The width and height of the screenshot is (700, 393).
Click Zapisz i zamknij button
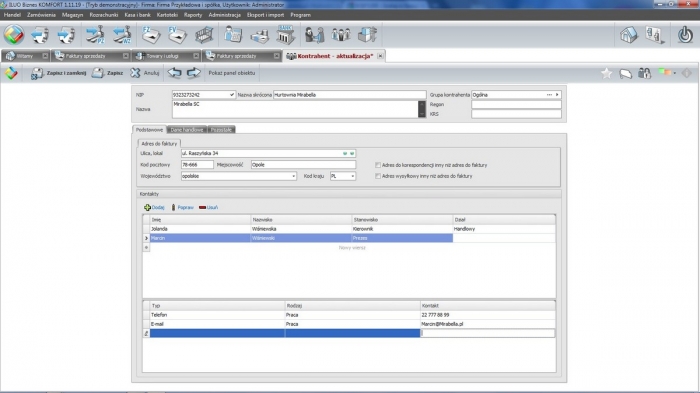pyautogui.click(x=58, y=73)
